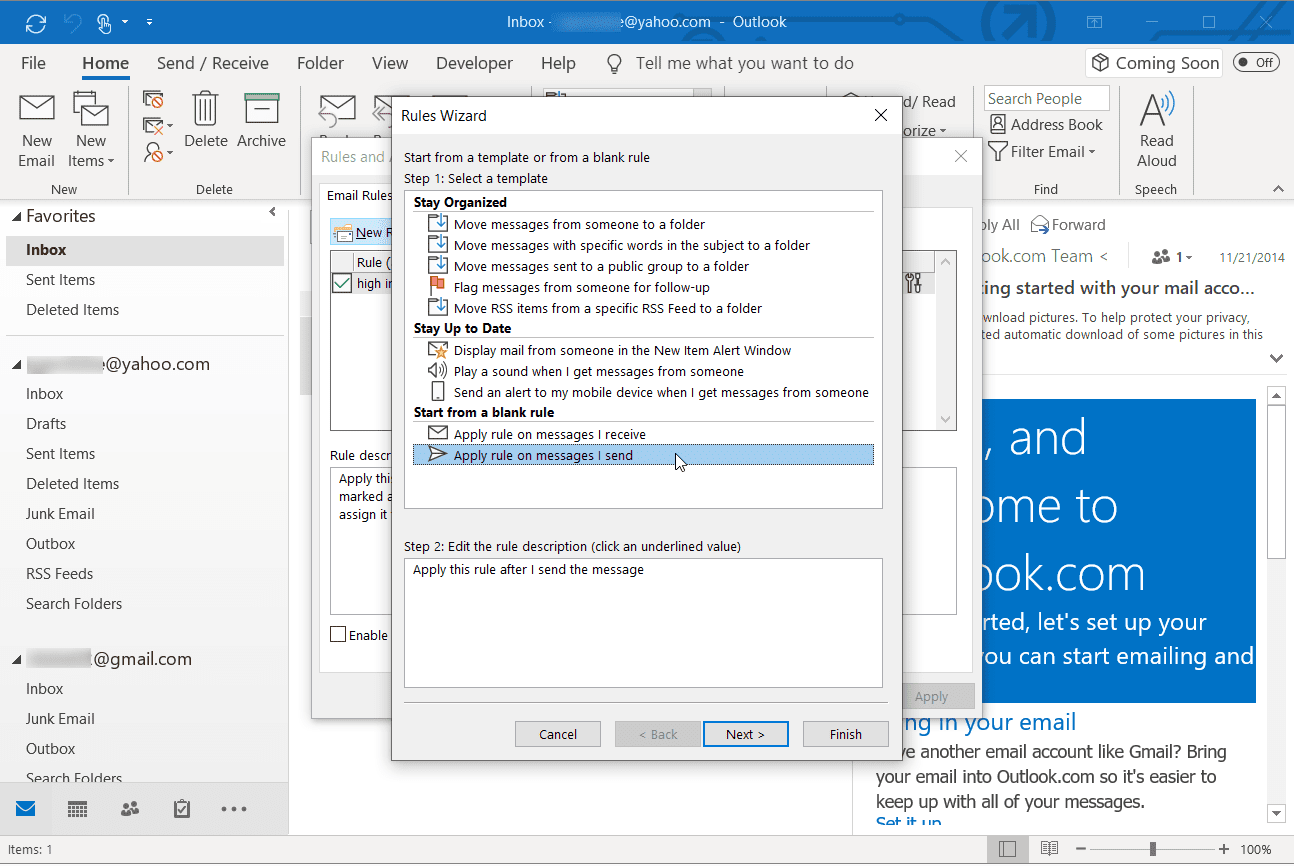Collapse the ribbon with the chevron
The height and width of the screenshot is (866, 1294).
point(1277,189)
